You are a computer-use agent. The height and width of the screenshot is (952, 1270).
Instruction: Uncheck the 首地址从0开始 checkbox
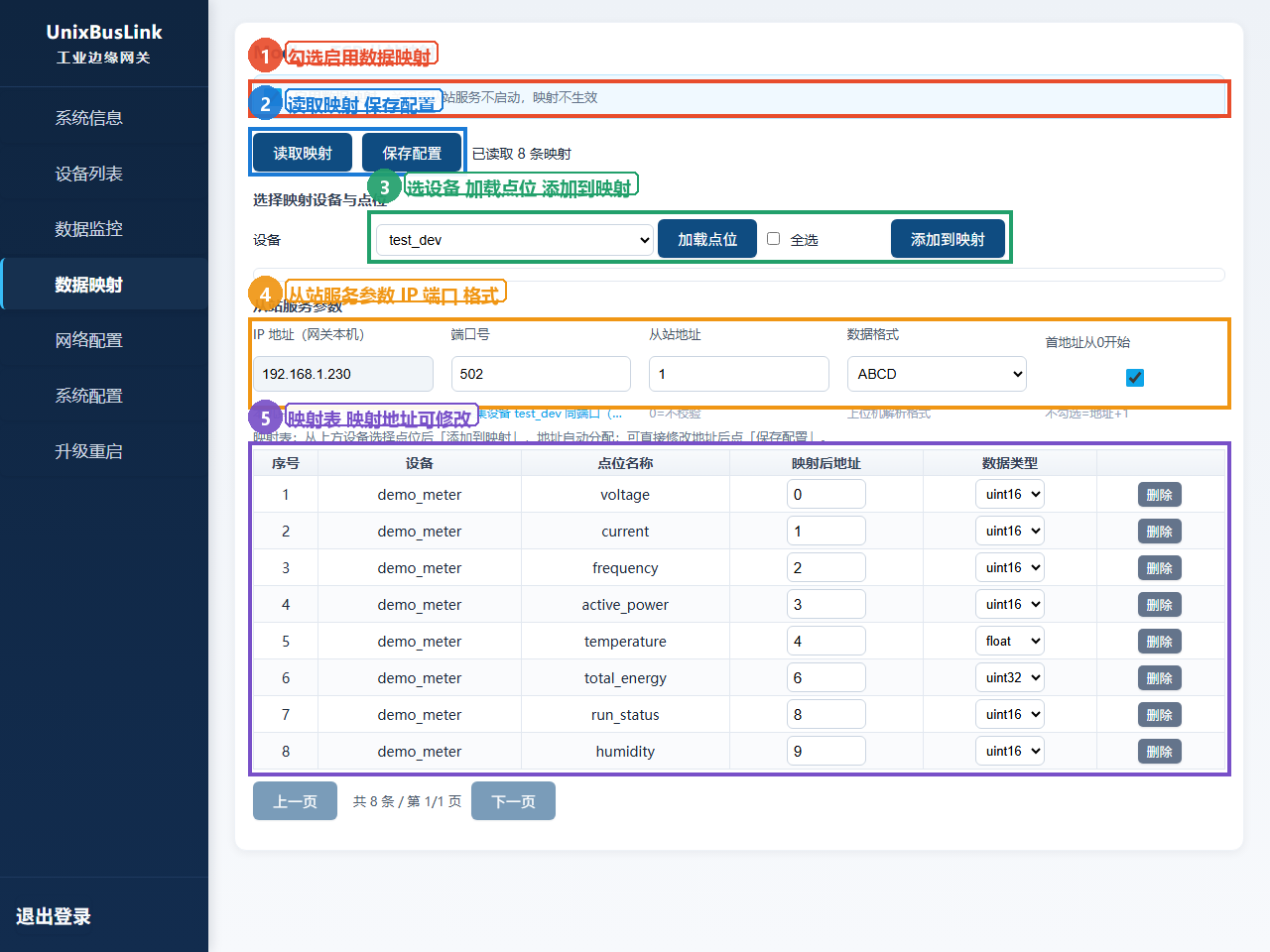(x=1135, y=377)
